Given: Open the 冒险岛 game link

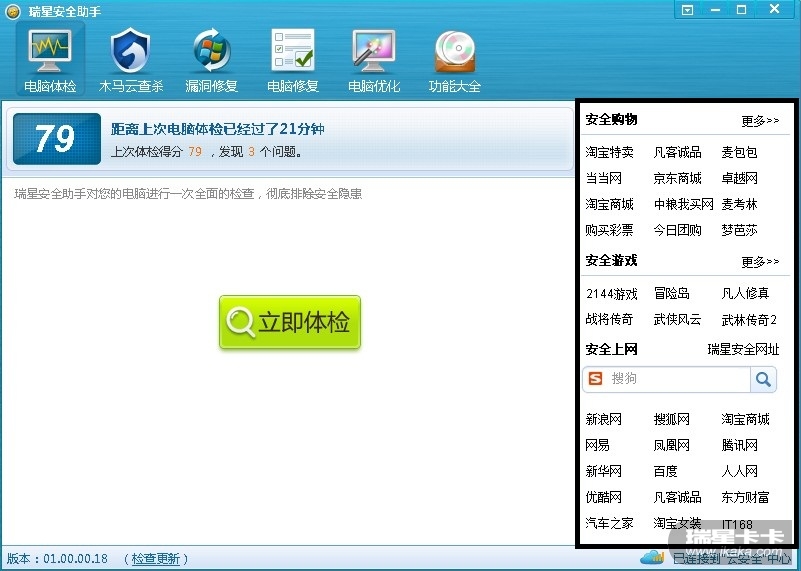Looking at the screenshot, I should (671, 293).
